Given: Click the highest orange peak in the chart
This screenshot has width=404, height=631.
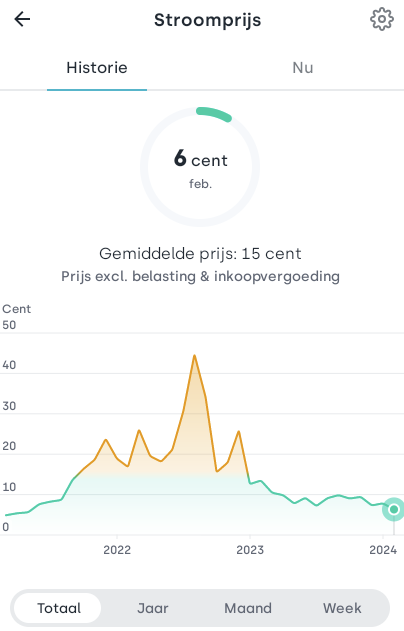Looking at the screenshot, I should coord(194,356).
